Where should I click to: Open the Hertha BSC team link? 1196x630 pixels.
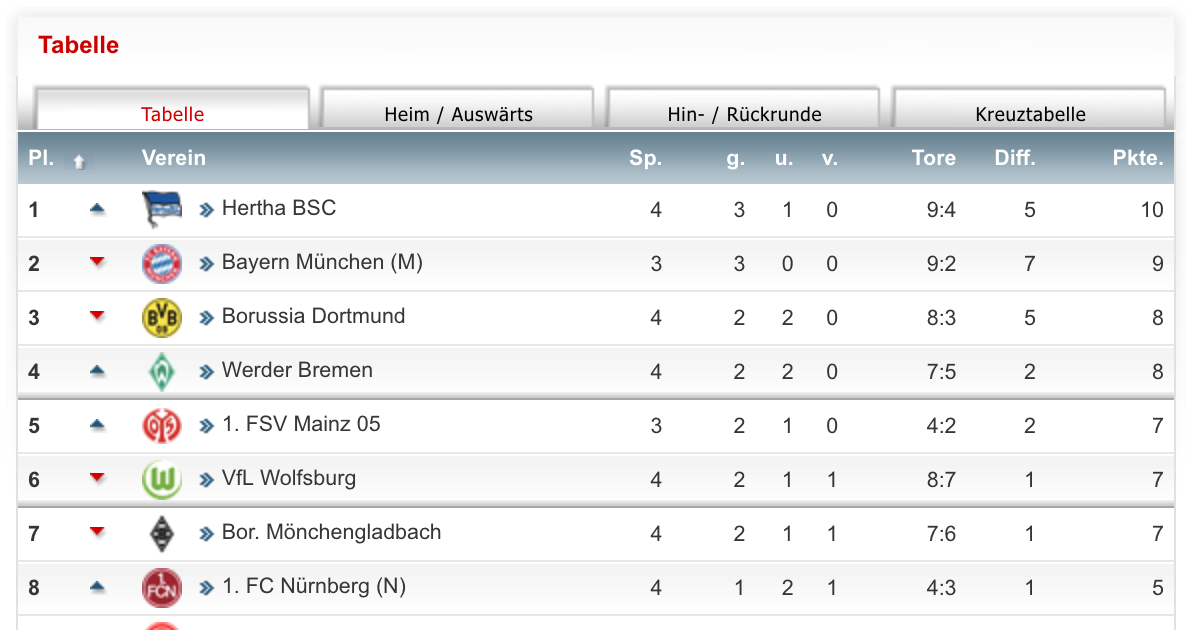point(278,208)
